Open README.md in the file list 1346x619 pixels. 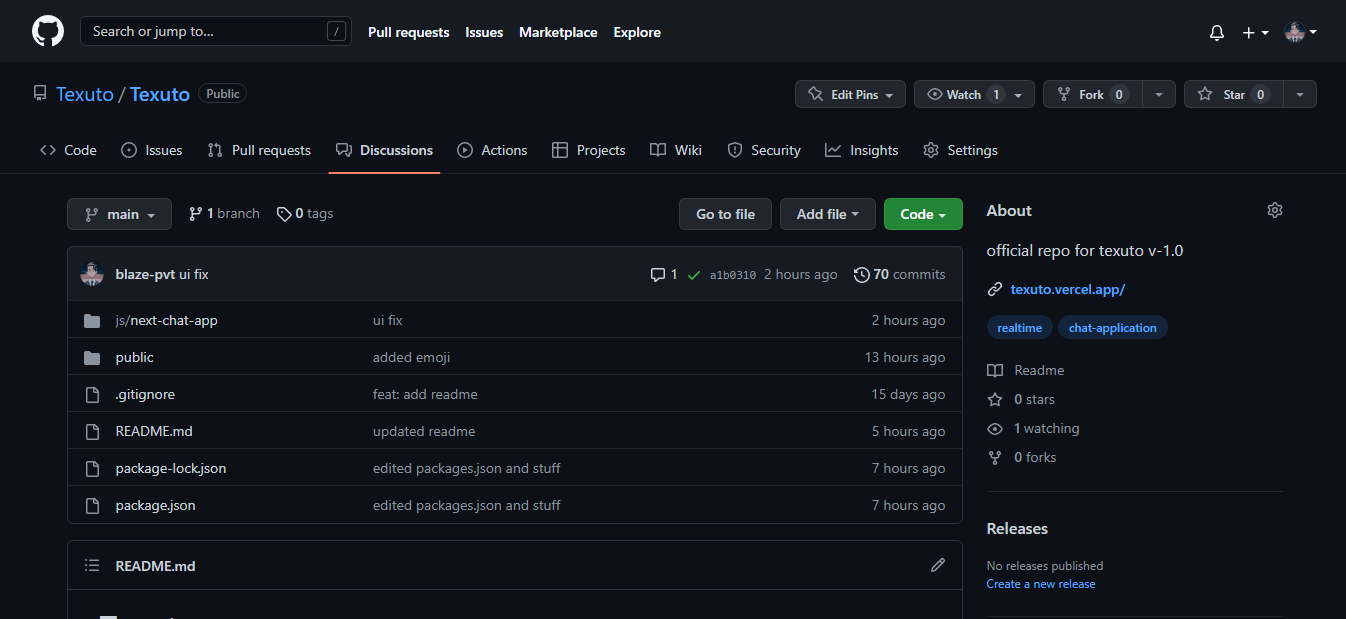coord(154,431)
